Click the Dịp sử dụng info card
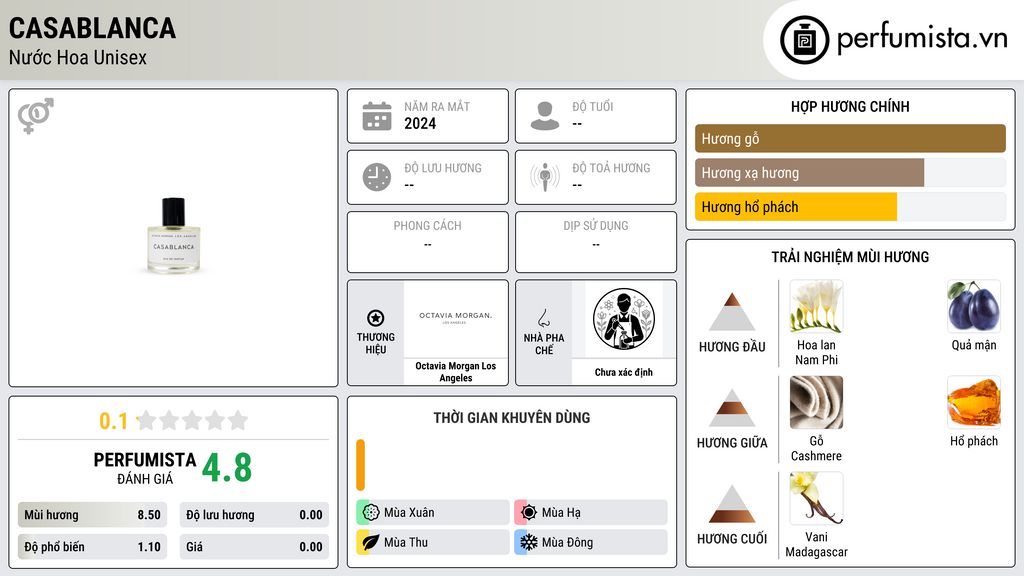The width and height of the screenshot is (1024, 576). (596, 242)
